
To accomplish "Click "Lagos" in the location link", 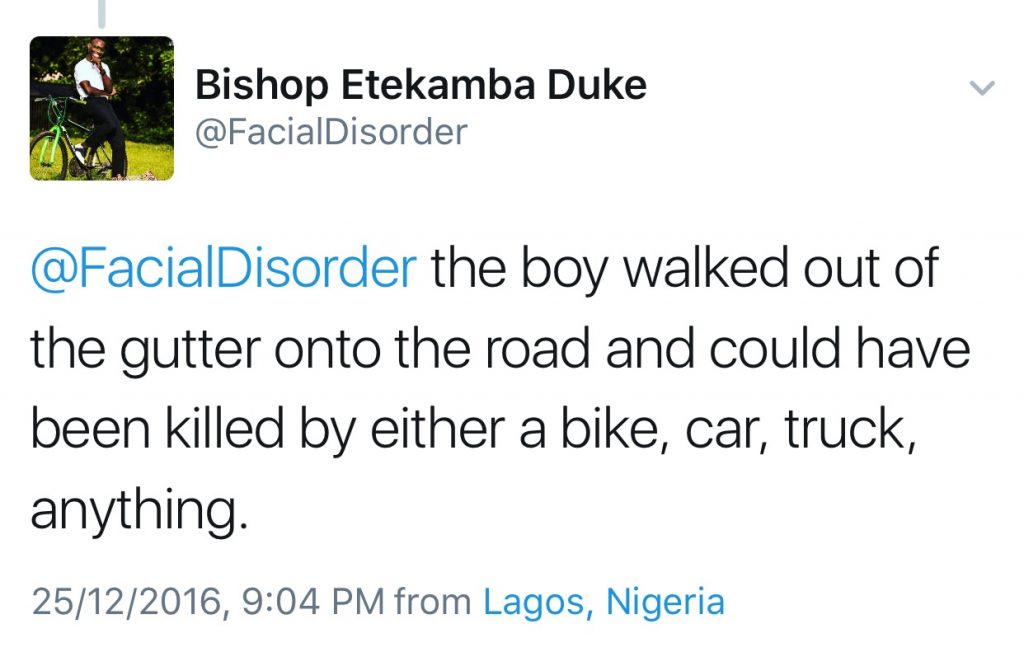I will (534, 602).
